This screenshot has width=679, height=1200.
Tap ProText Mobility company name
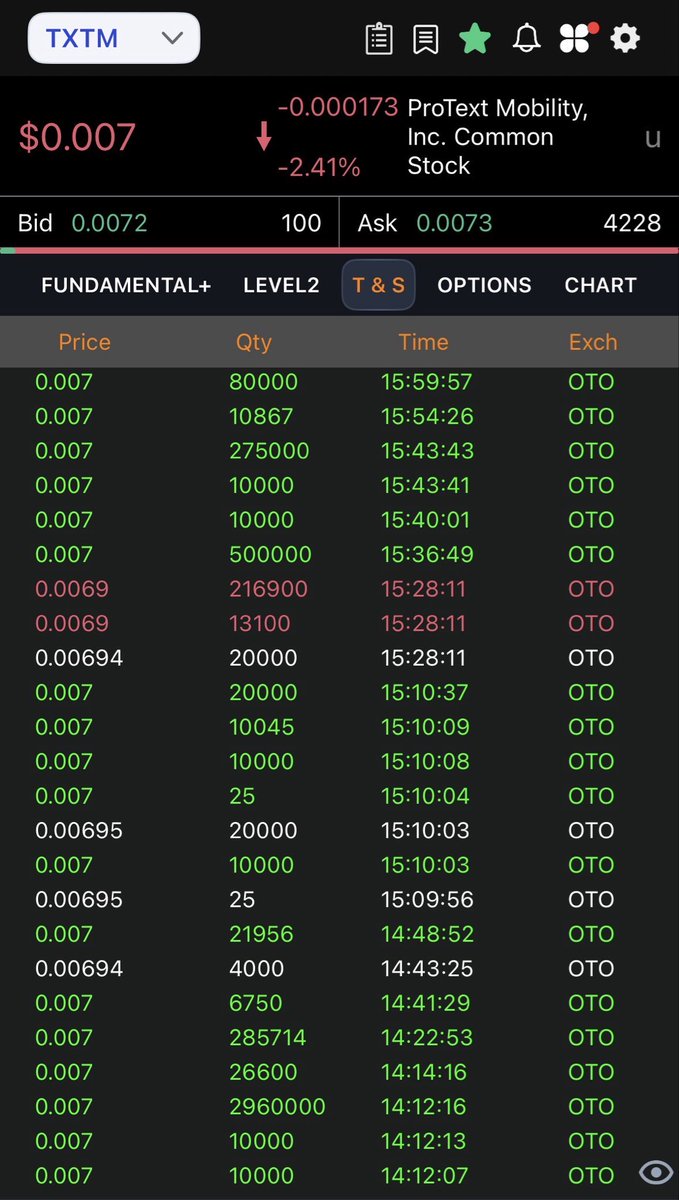[x=498, y=137]
